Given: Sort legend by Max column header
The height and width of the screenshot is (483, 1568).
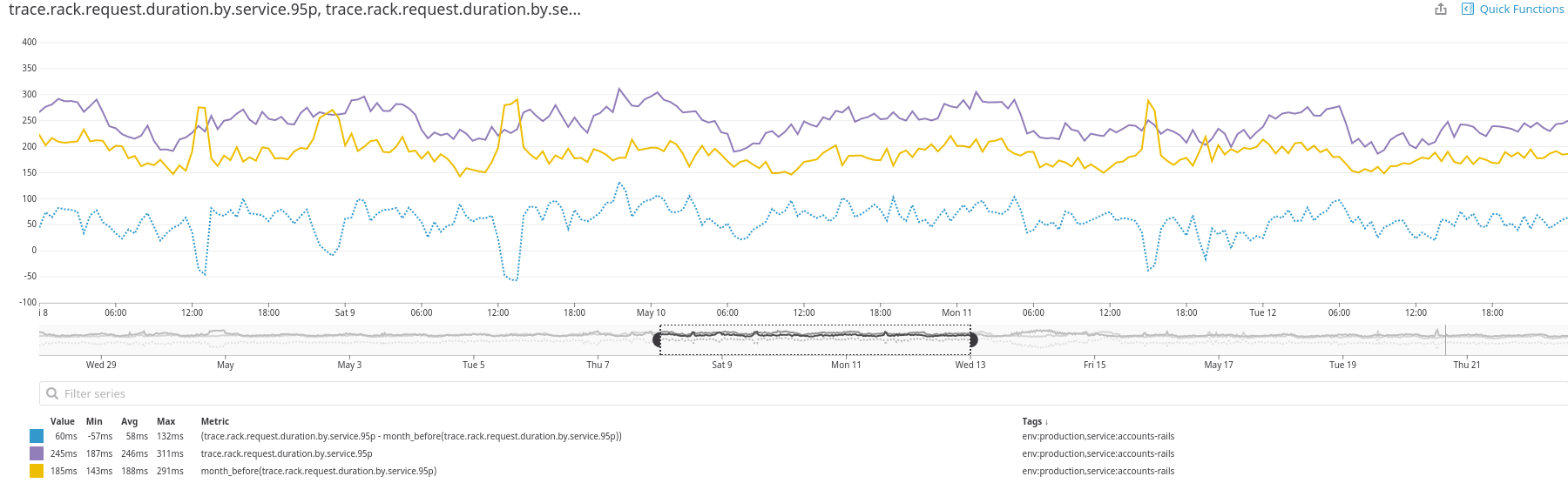Looking at the screenshot, I should point(166,421).
